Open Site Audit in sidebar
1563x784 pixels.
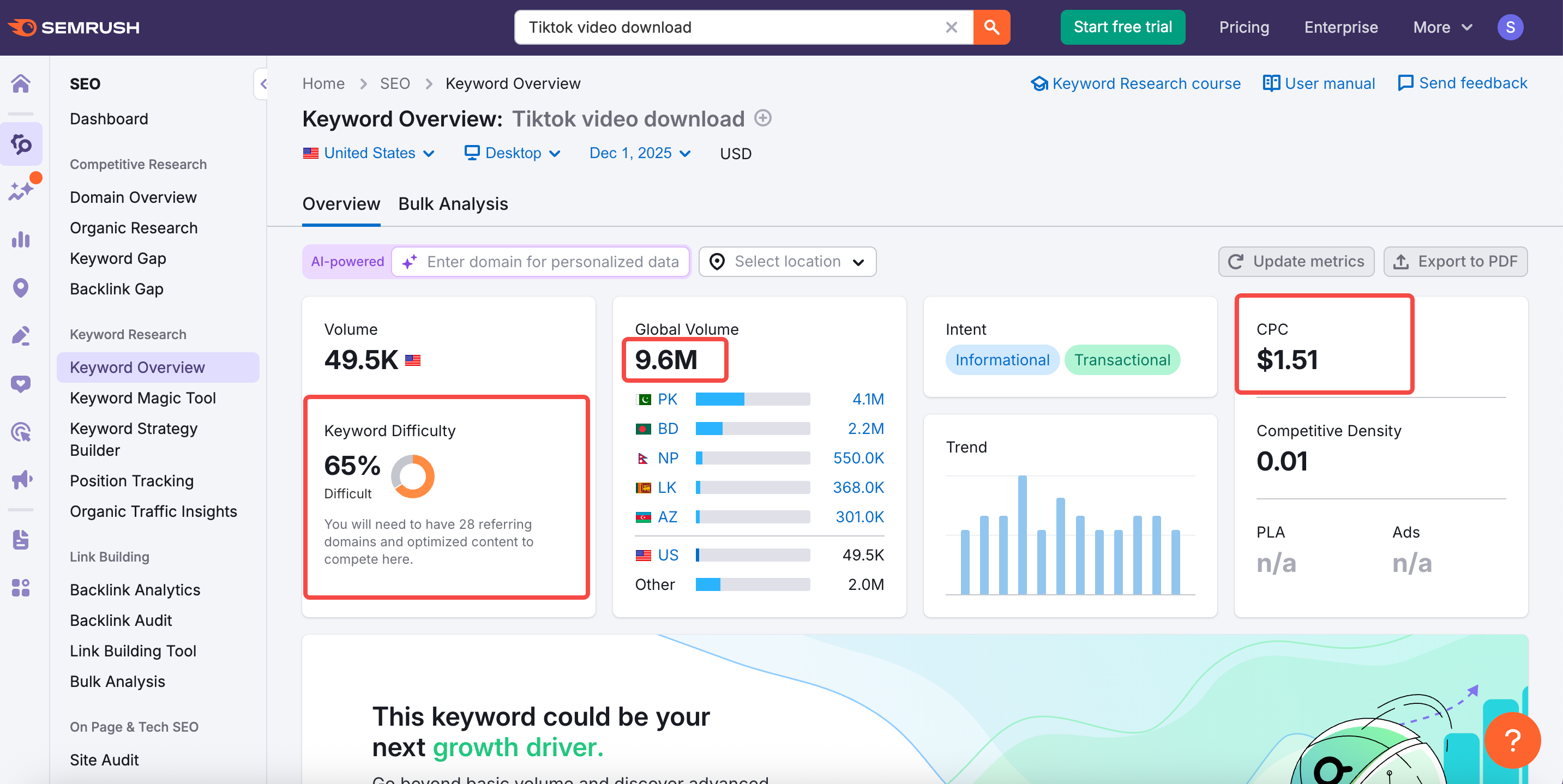coord(104,759)
